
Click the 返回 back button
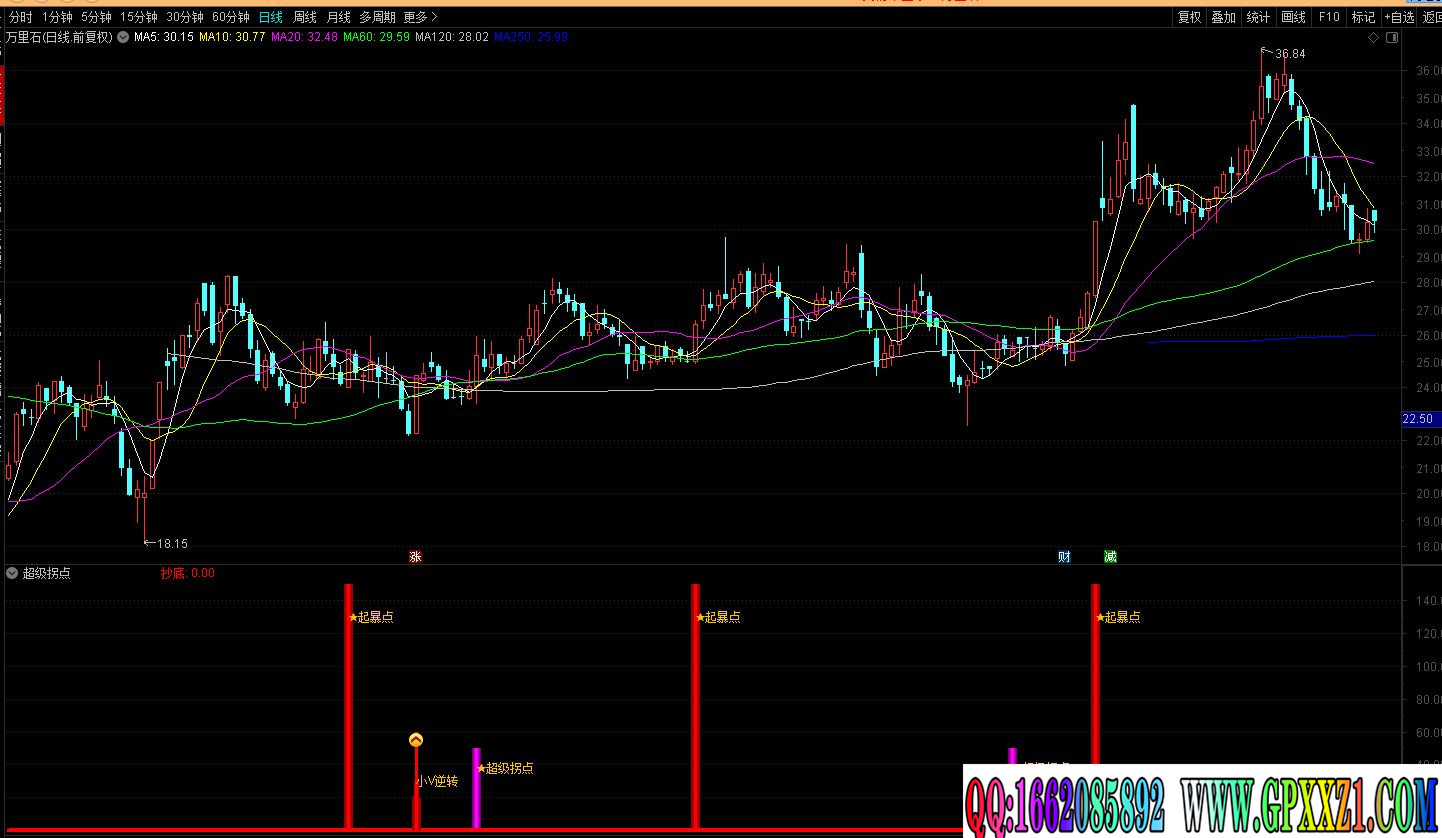tap(1431, 17)
